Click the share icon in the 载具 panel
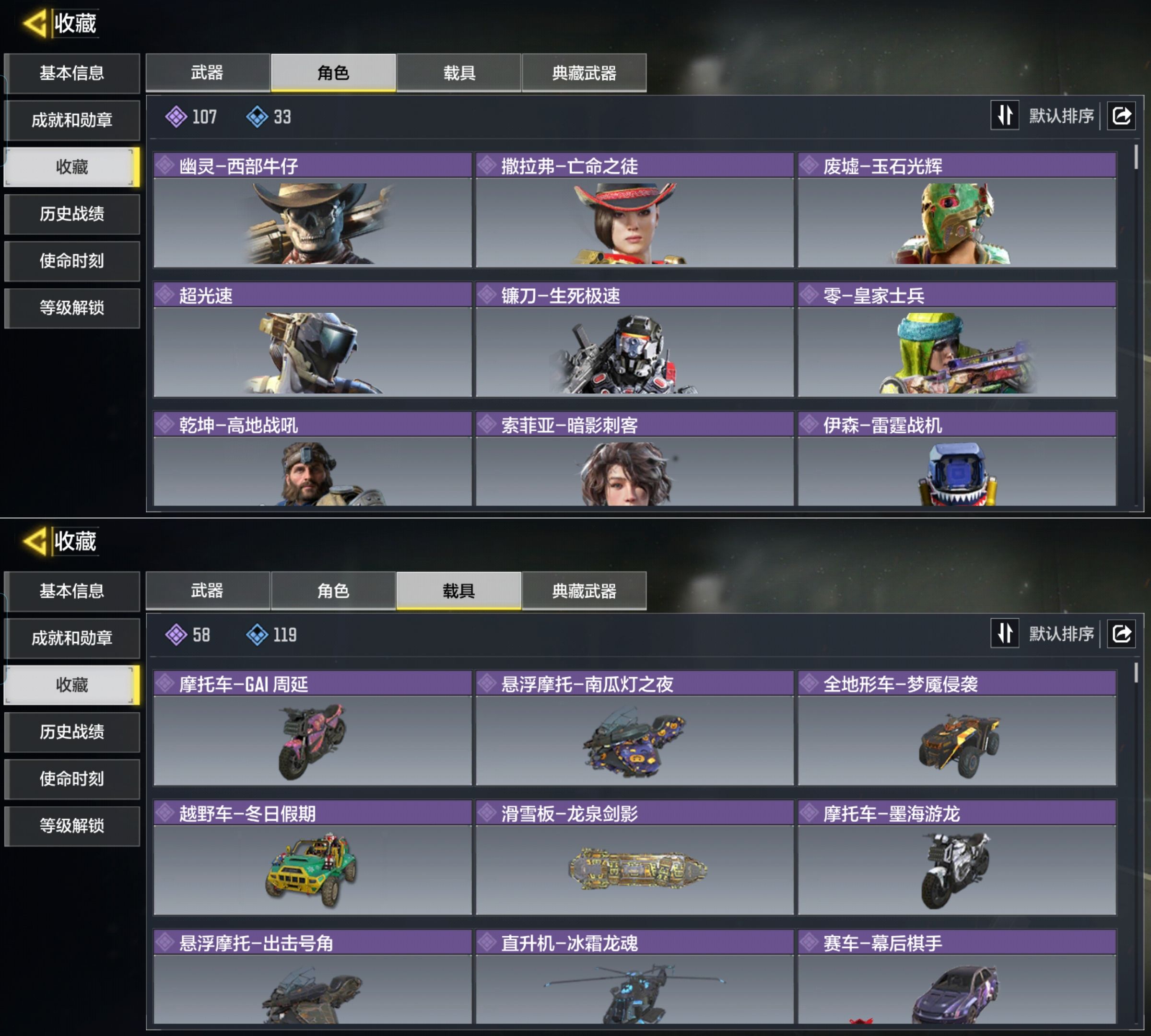Screen dimensions: 1151x1036 (x=1121, y=634)
